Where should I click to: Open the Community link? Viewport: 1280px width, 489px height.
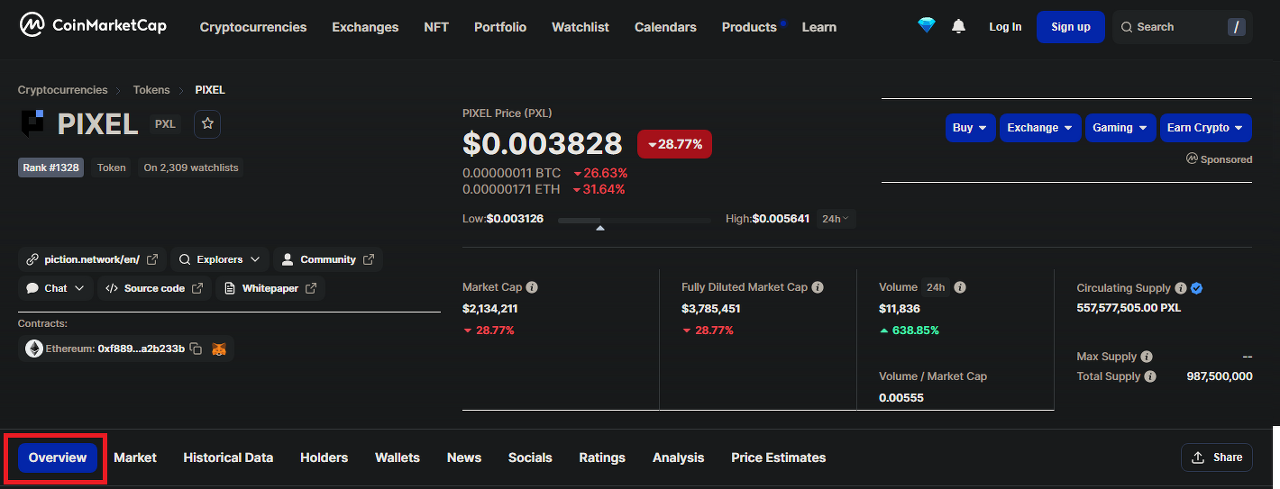tap(328, 260)
